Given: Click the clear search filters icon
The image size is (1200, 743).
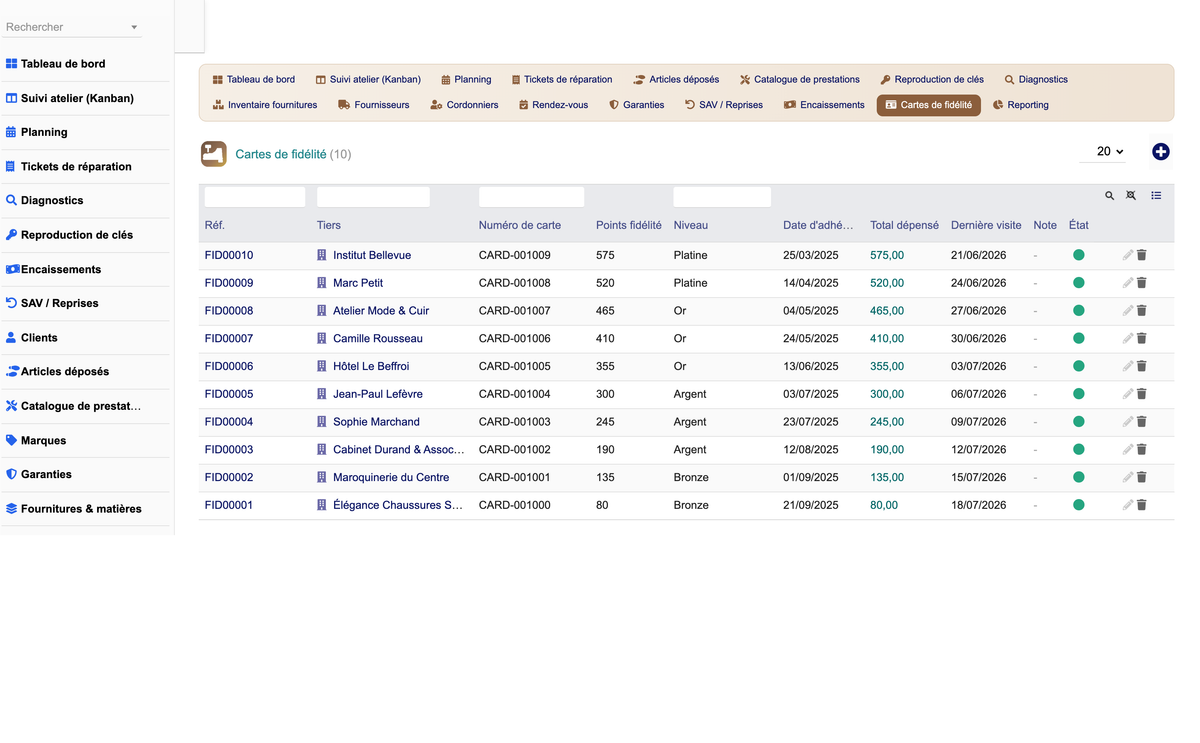Looking at the screenshot, I should tap(1131, 196).
